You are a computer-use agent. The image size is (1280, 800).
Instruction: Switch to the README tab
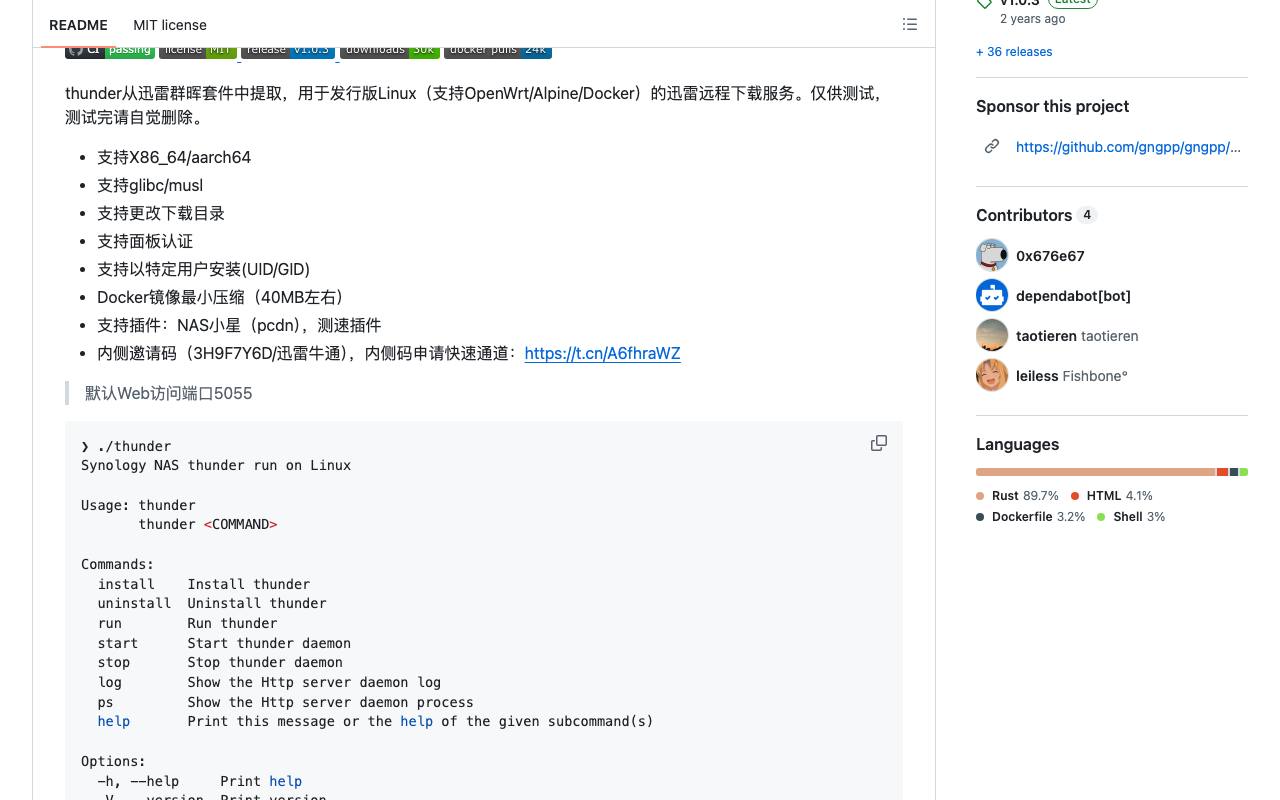78,25
